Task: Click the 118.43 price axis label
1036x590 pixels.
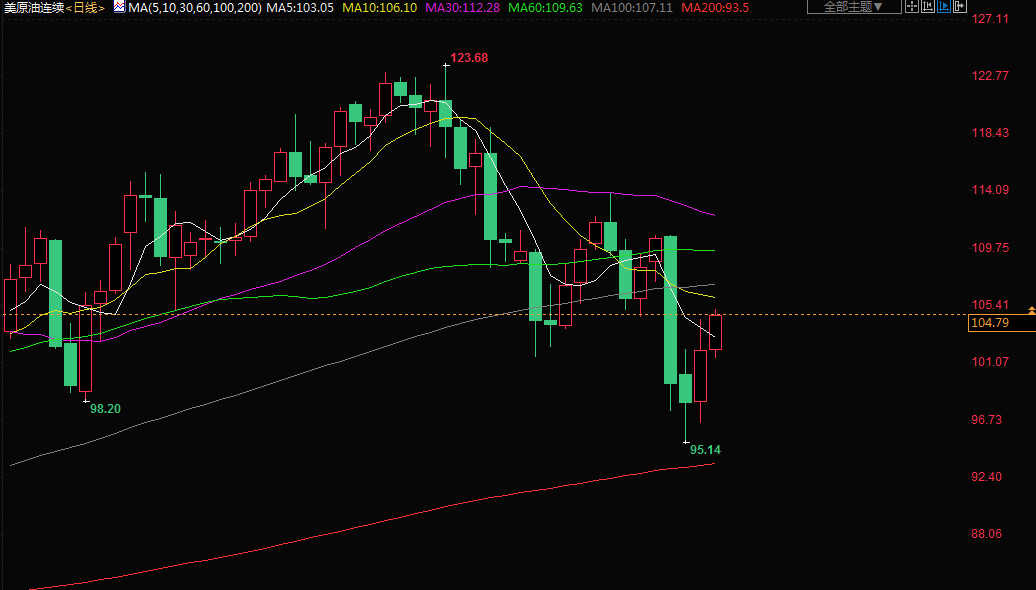Action: click(990, 133)
